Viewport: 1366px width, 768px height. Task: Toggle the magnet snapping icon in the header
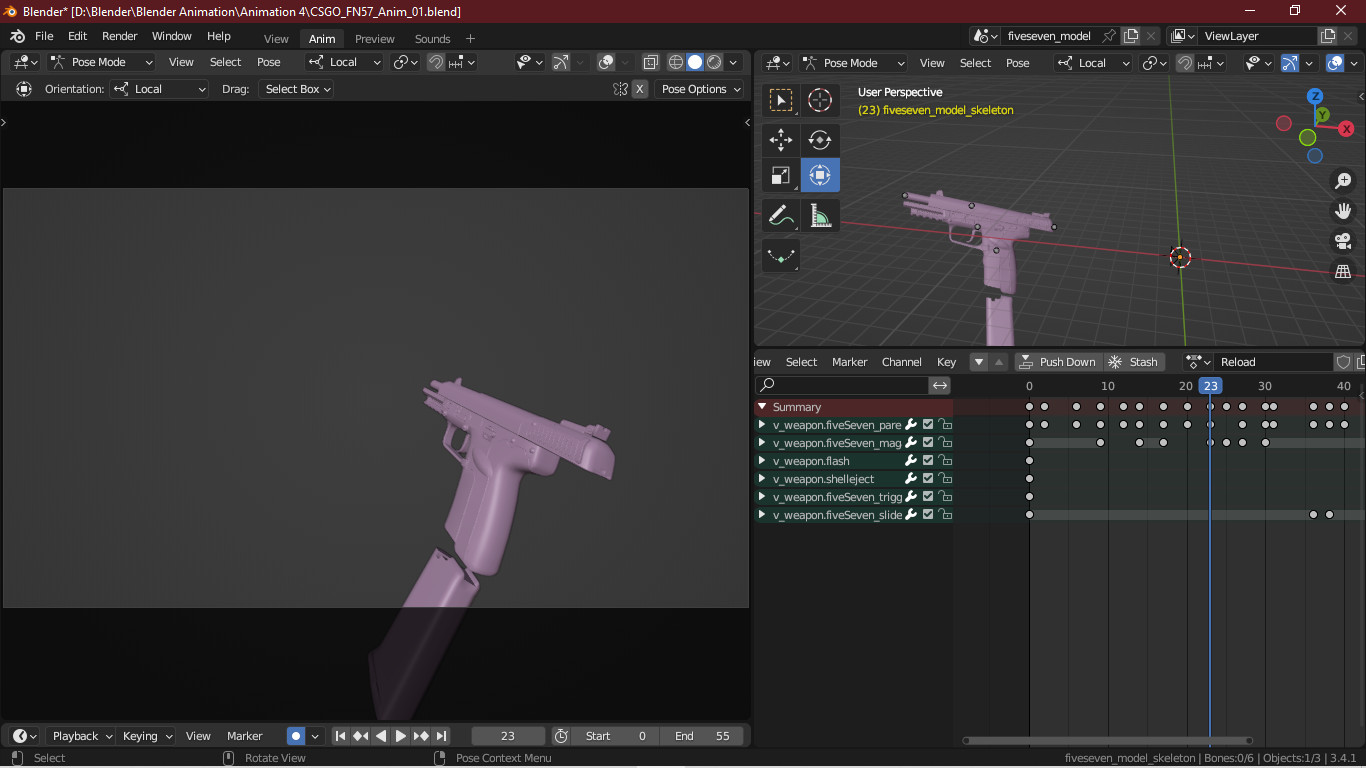(436, 61)
